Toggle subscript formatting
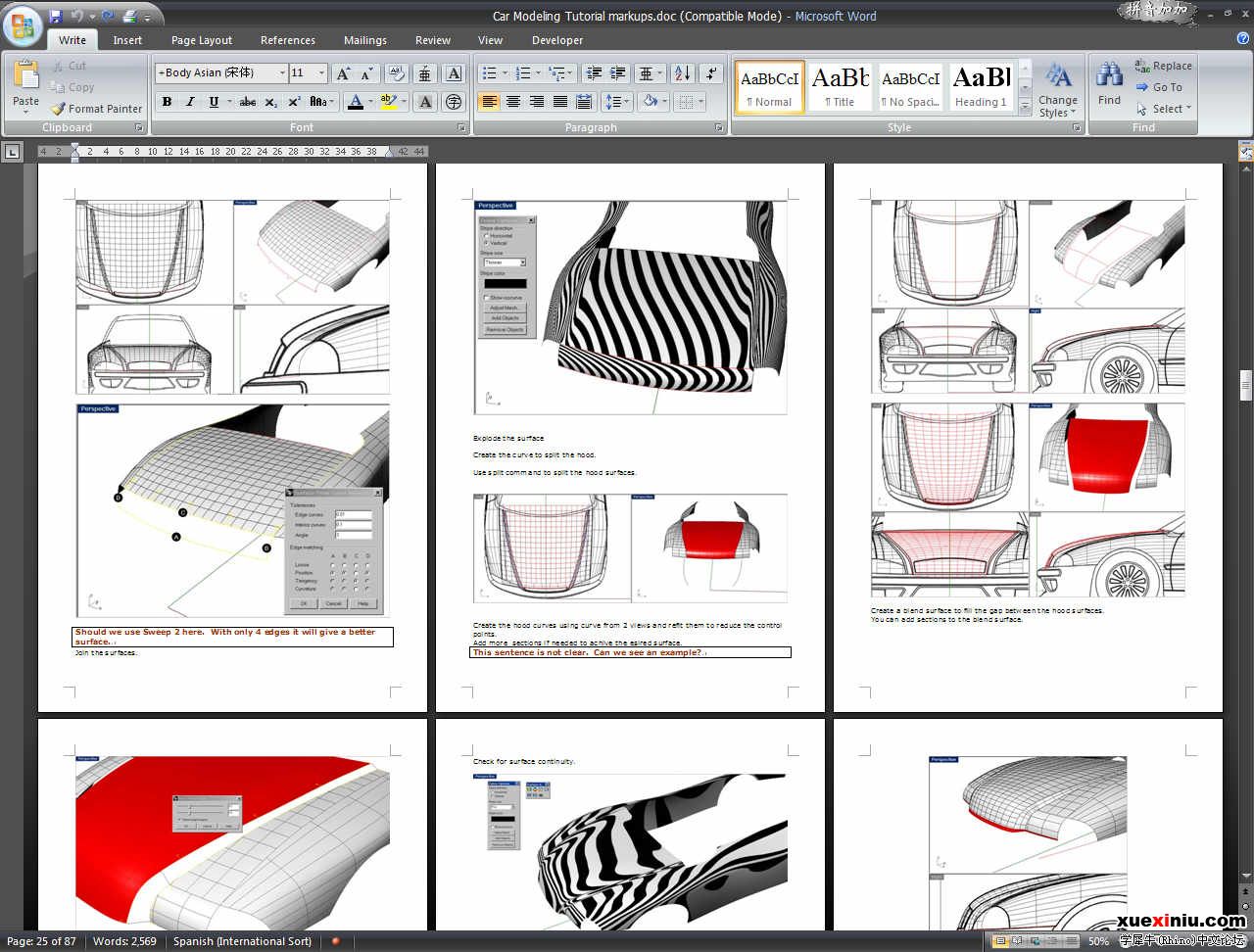1254x952 pixels. [x=270, y=102]
